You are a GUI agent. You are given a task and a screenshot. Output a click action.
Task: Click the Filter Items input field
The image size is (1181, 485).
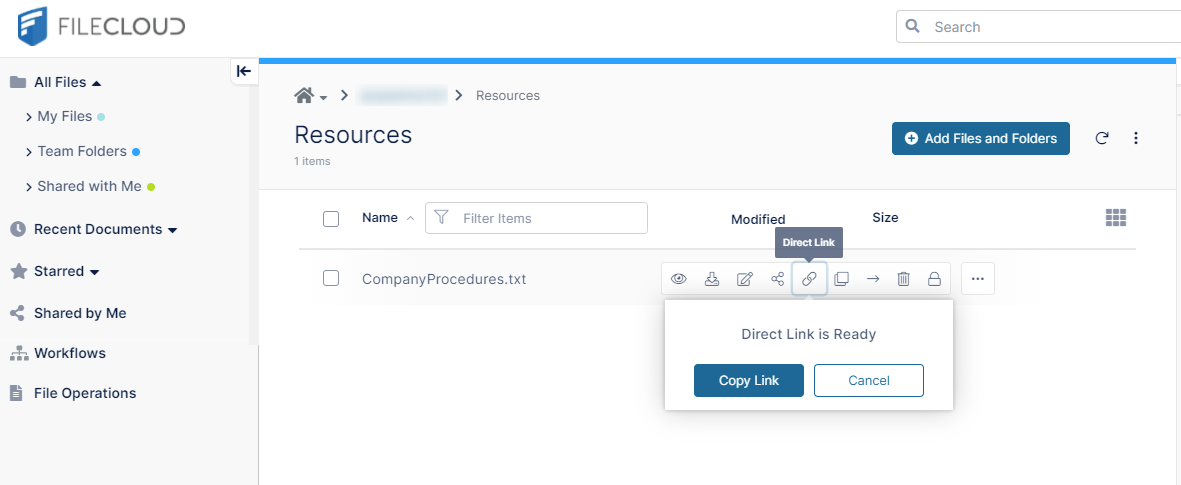(548, 218)
